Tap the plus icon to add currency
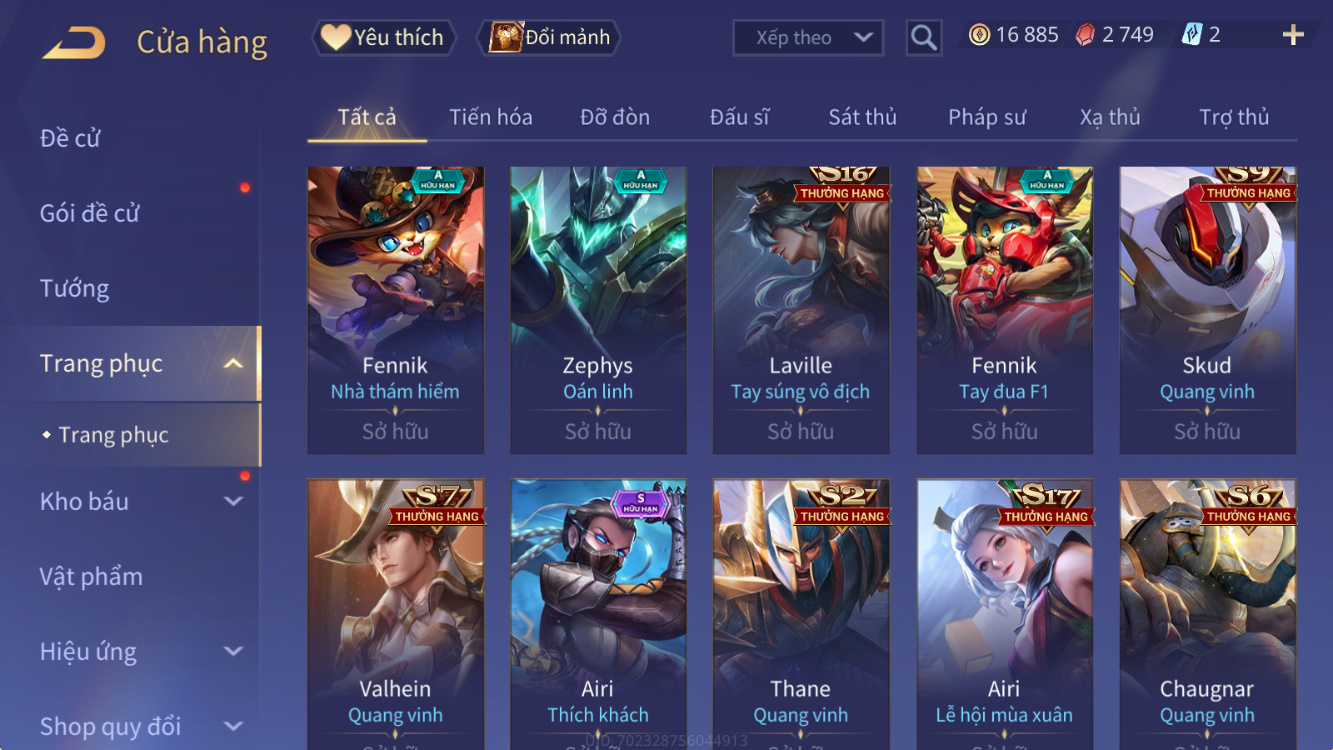This screenshot has width=1333, height=750. tap(1293, 35)
